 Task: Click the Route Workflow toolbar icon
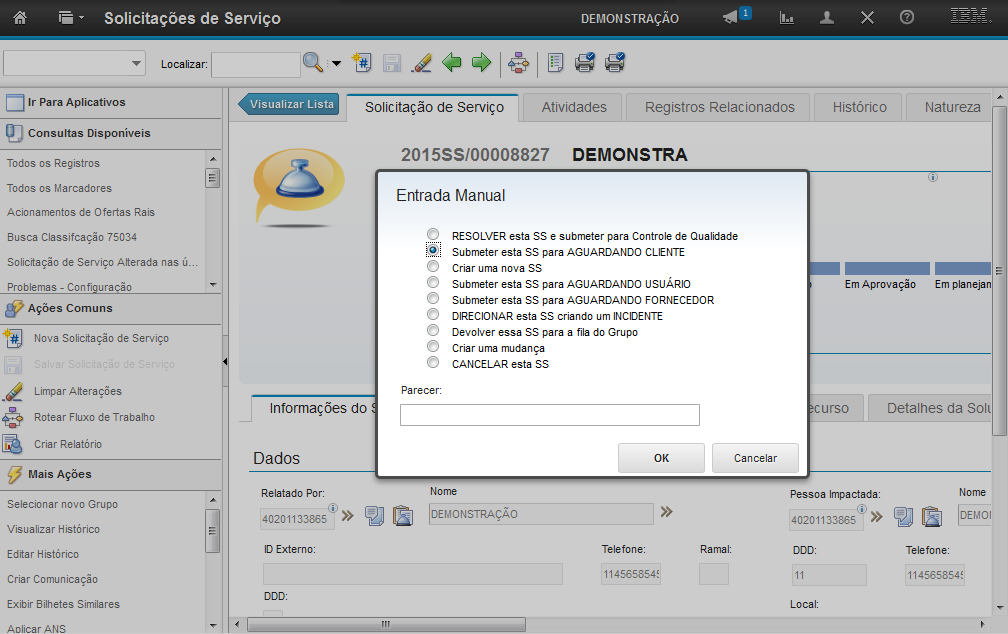coord(518,63)
